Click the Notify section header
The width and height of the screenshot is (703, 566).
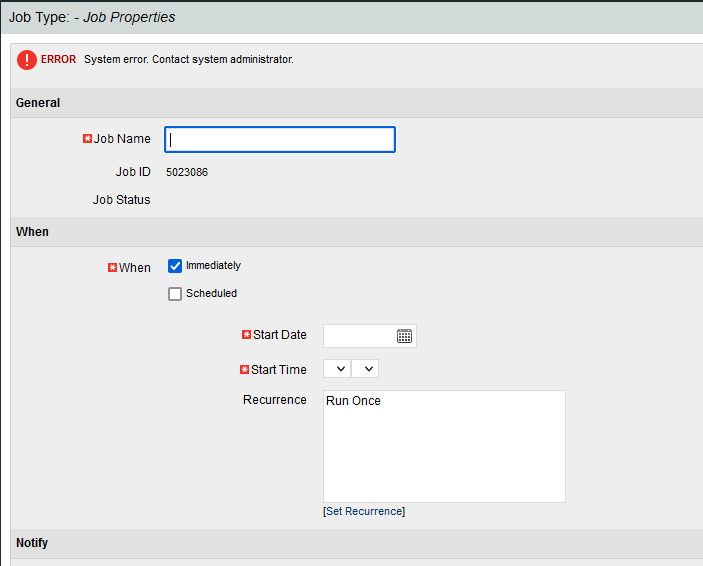click(32, 543)
